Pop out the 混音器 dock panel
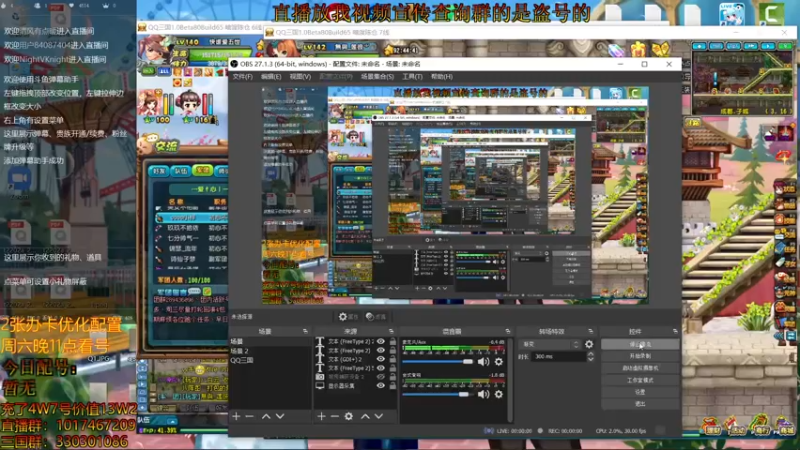This screenshot has width=800, height=450. point(507,331)
